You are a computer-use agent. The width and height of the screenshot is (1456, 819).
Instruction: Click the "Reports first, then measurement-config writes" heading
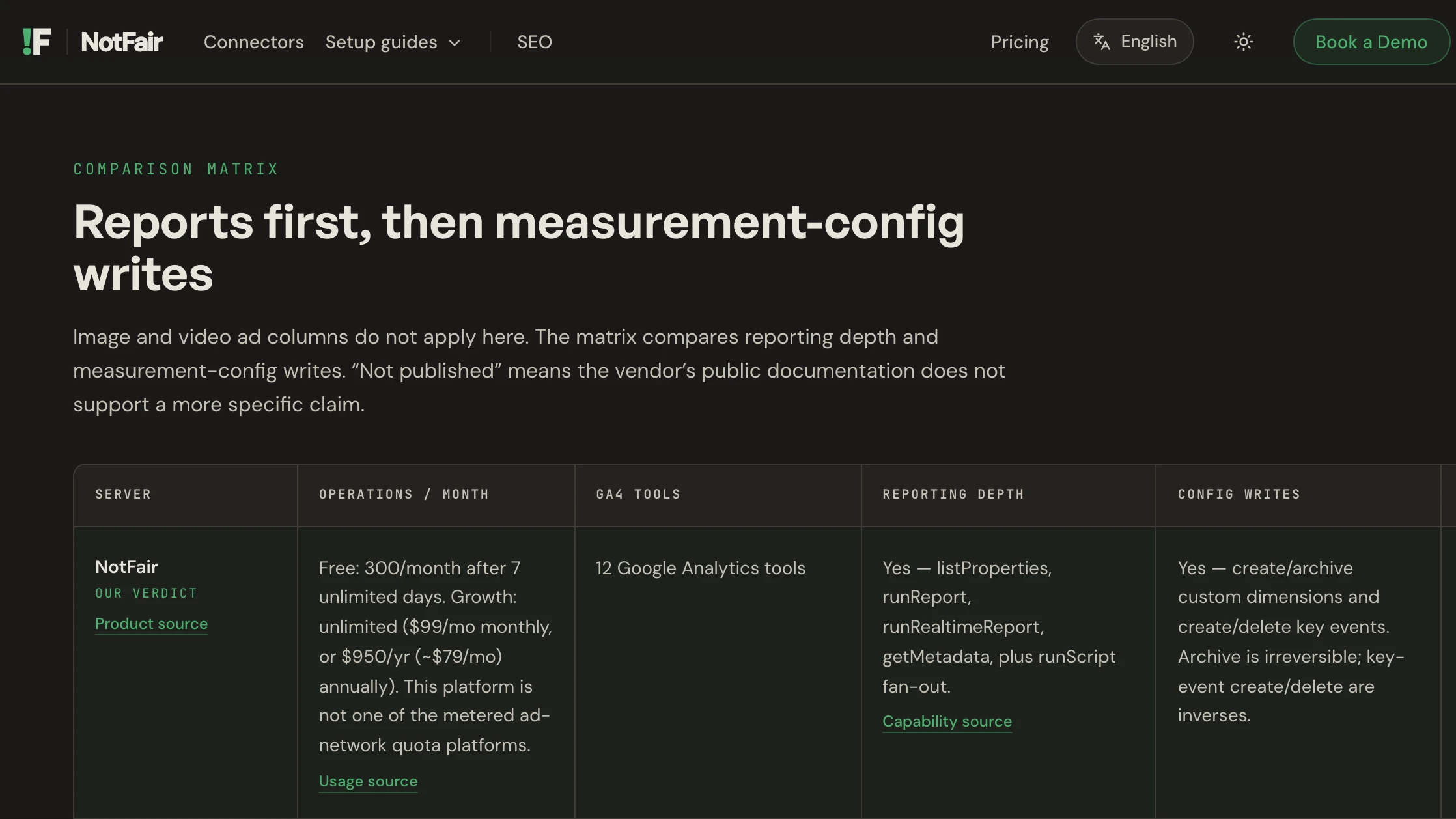(518, 247)
